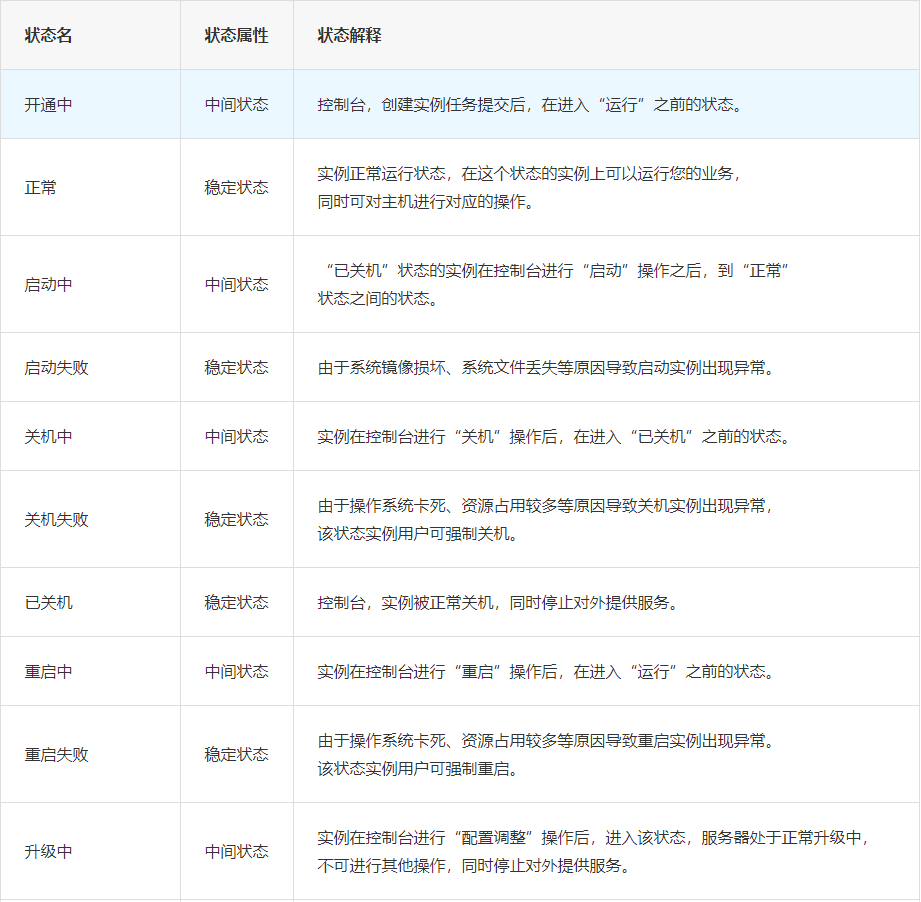Viewport: 921px width, 902px height.
Task: Click the "已关机" status name cell
Action: 49,602
